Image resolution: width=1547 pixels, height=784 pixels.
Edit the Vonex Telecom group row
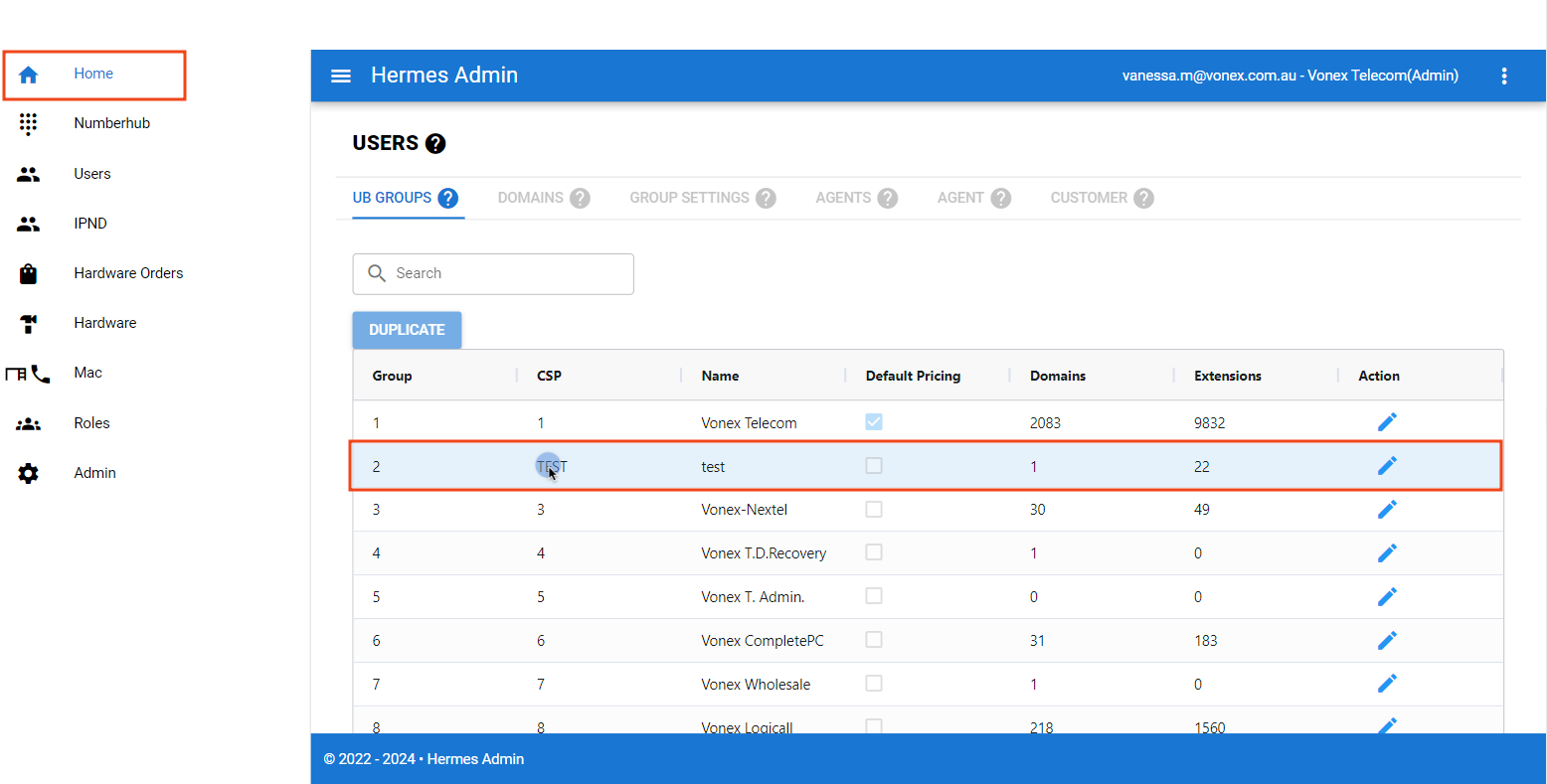point(1387,422)
